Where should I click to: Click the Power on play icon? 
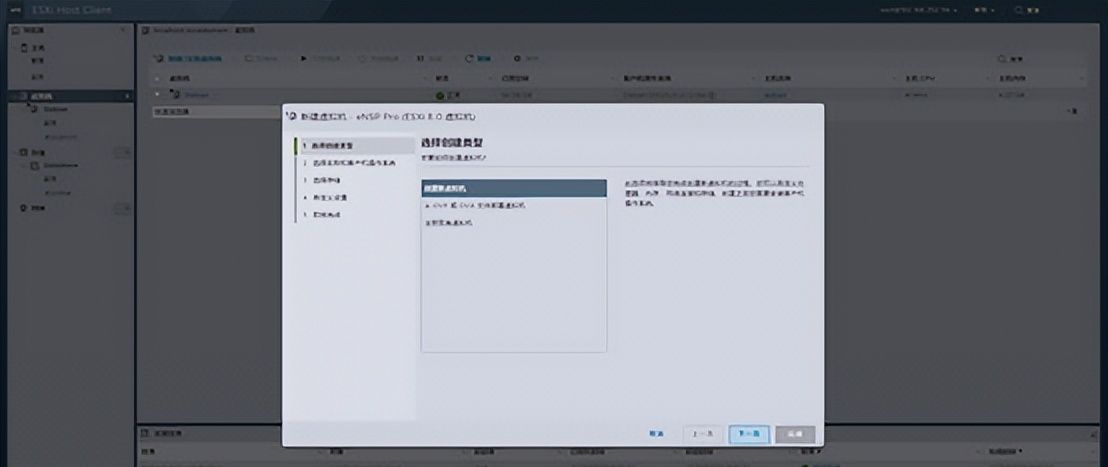pos(304,59)
